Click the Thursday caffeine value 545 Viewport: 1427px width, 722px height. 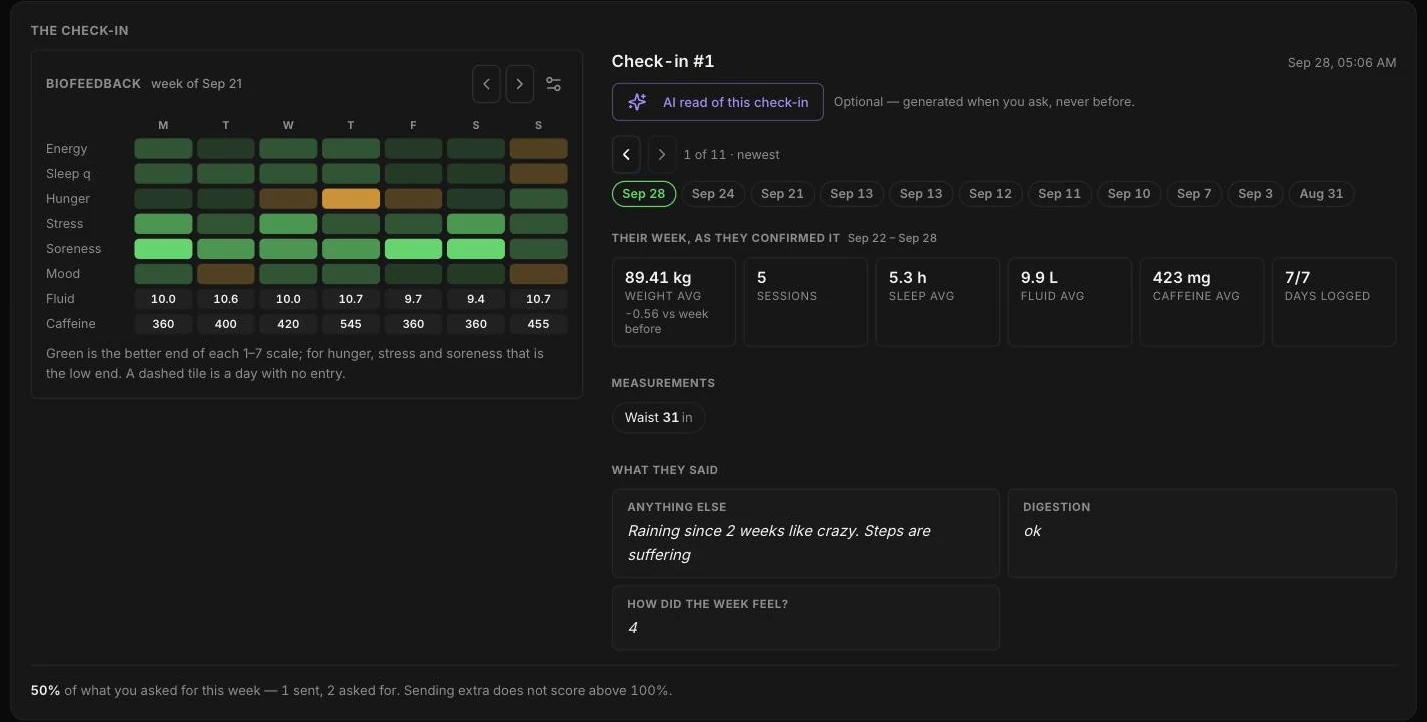(x=351, y=324)
